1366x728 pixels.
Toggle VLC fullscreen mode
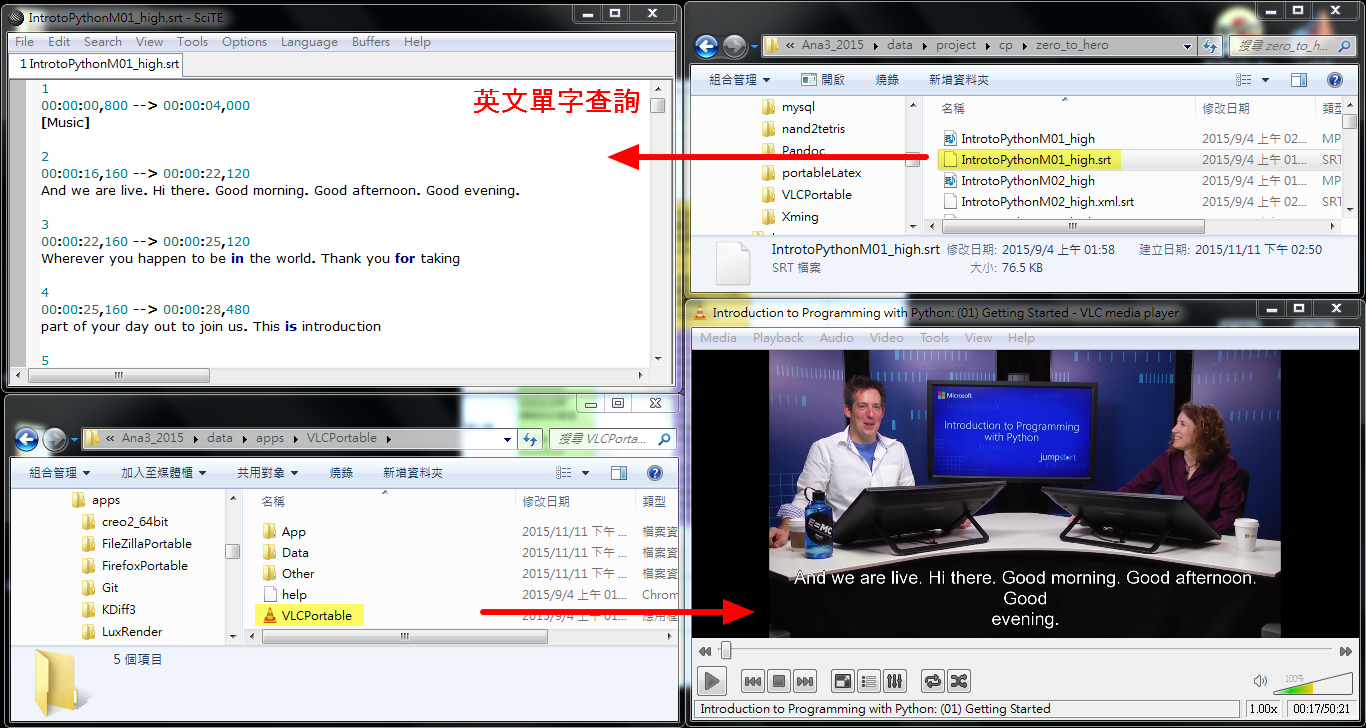point(843,681)
